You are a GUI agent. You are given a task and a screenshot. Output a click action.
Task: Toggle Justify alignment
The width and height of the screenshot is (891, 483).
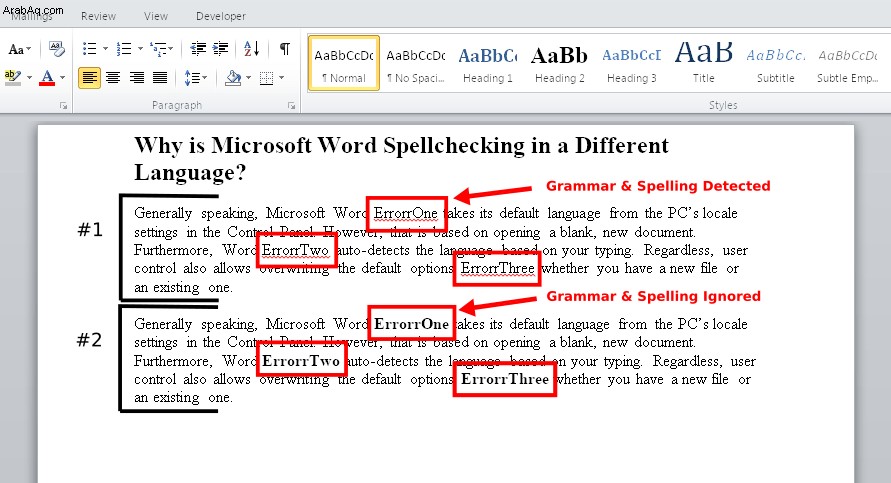coord(160,77)
